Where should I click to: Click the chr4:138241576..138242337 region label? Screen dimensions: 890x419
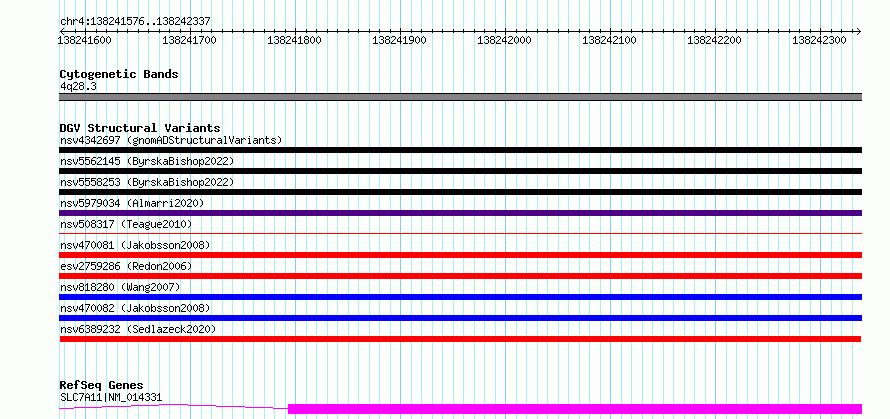(135, 21)
